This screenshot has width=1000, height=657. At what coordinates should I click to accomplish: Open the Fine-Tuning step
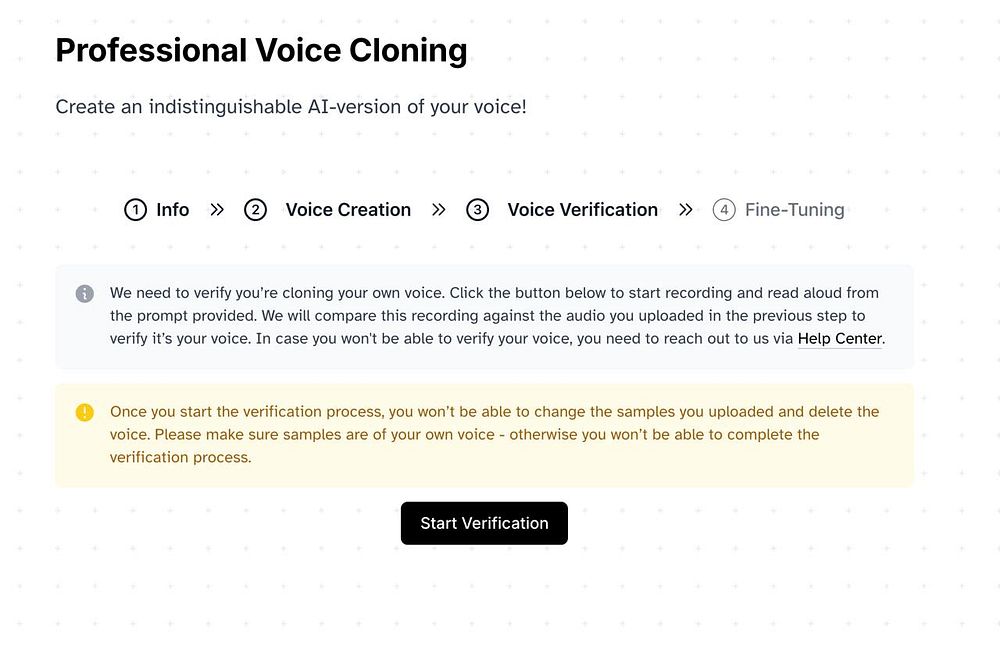click(x=795, y=210)
